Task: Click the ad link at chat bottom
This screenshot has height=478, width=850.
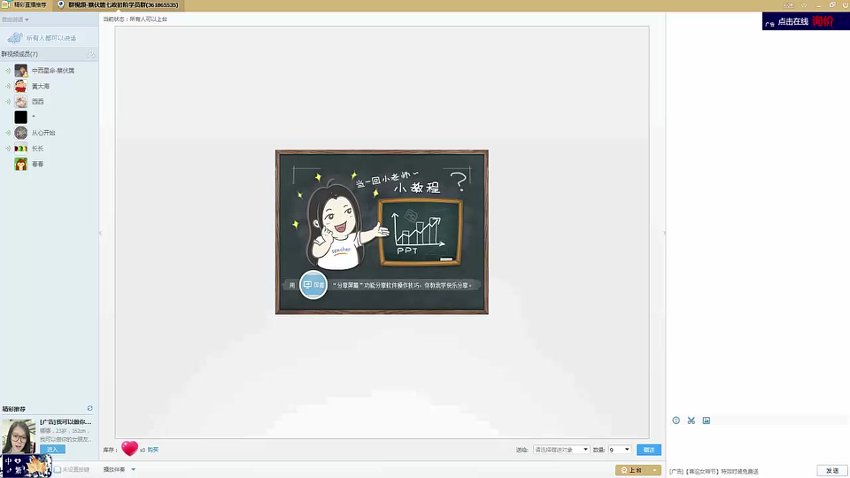Action: [x=714, y=471]
